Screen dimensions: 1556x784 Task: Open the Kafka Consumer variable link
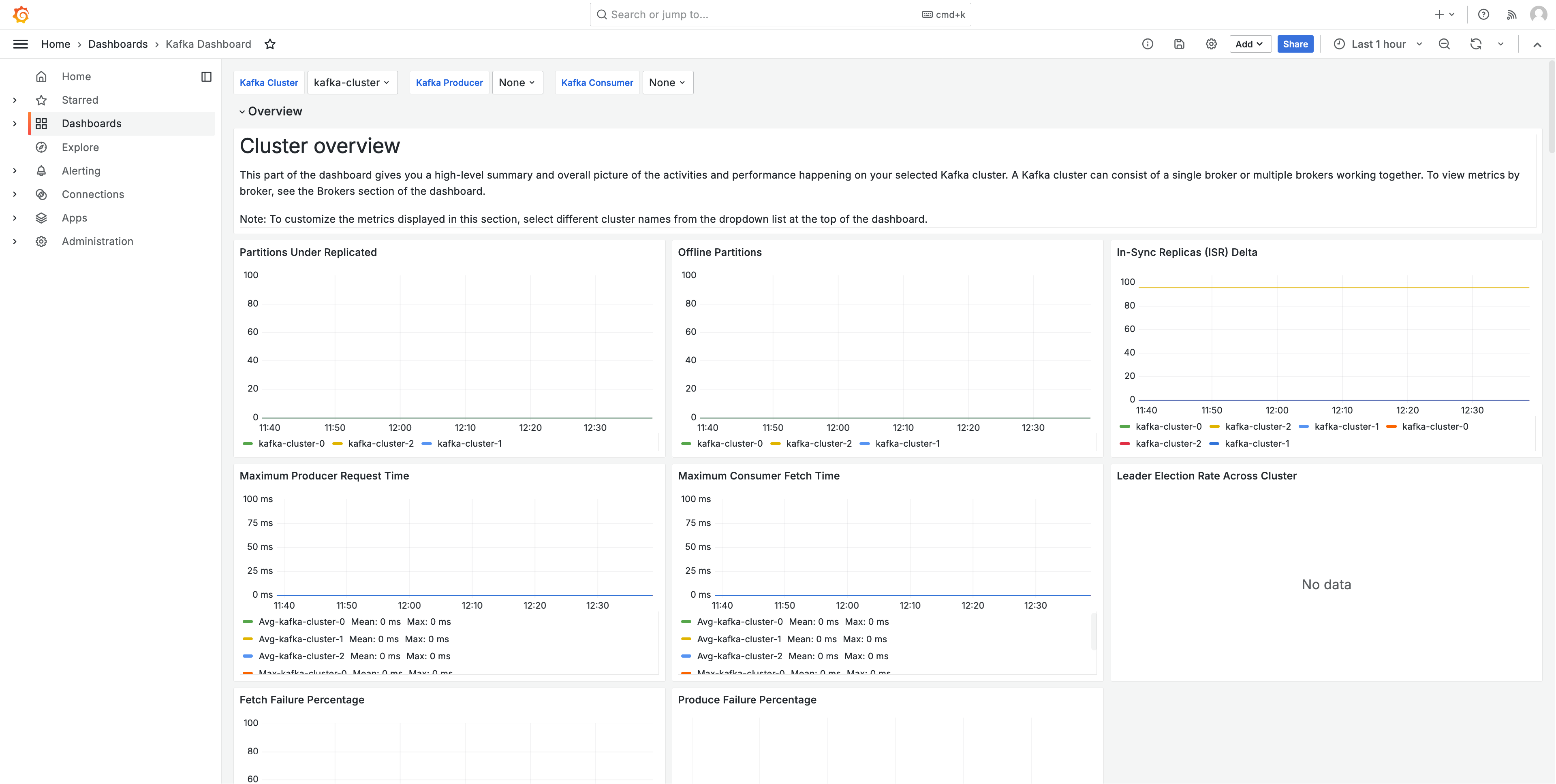pos(597,83)
